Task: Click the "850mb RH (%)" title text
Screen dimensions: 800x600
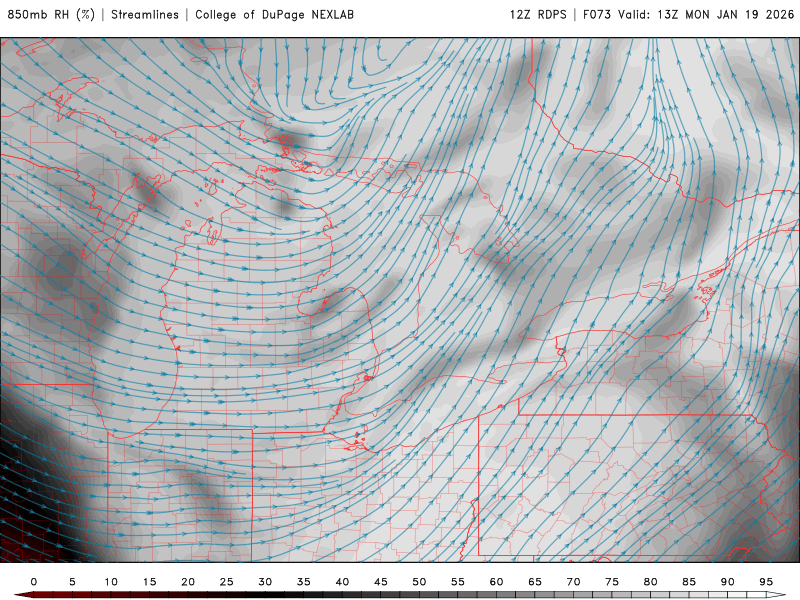Action: click(51, 14)
